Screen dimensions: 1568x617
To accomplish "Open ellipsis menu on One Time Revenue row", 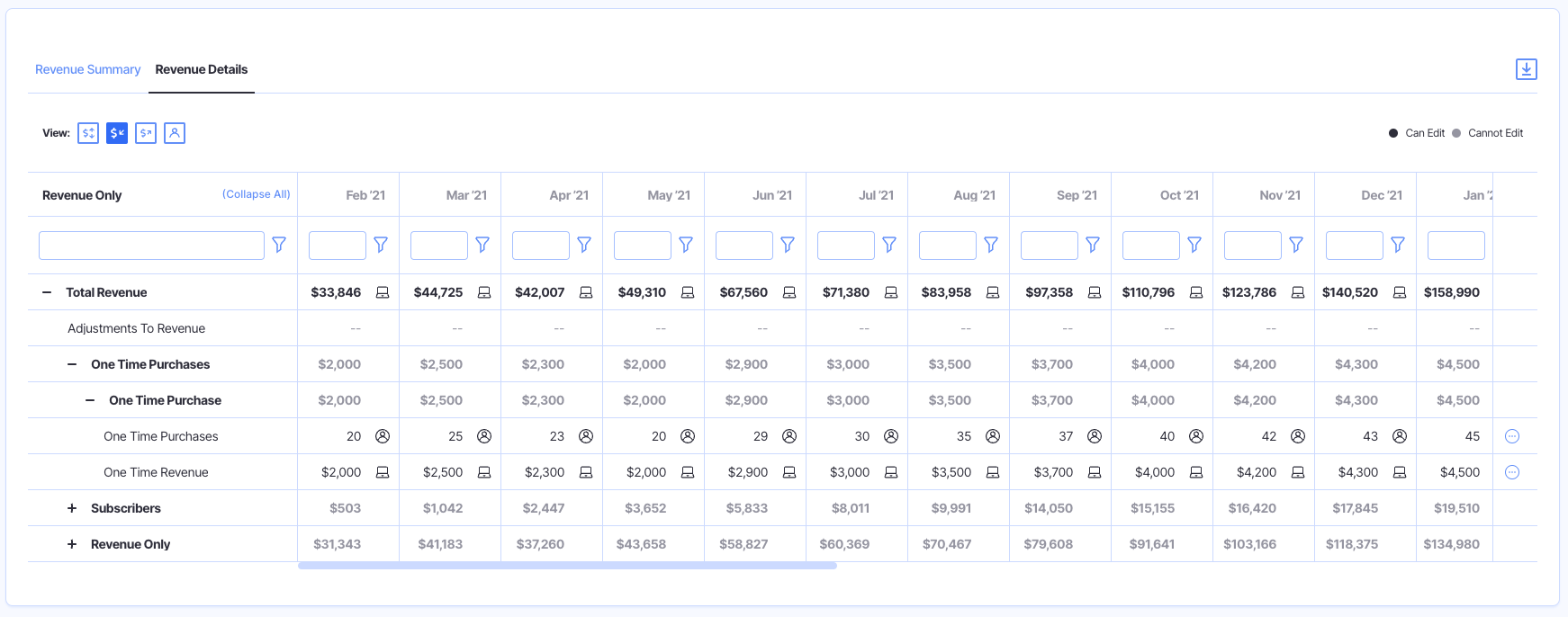I will tap(1512, 472).
